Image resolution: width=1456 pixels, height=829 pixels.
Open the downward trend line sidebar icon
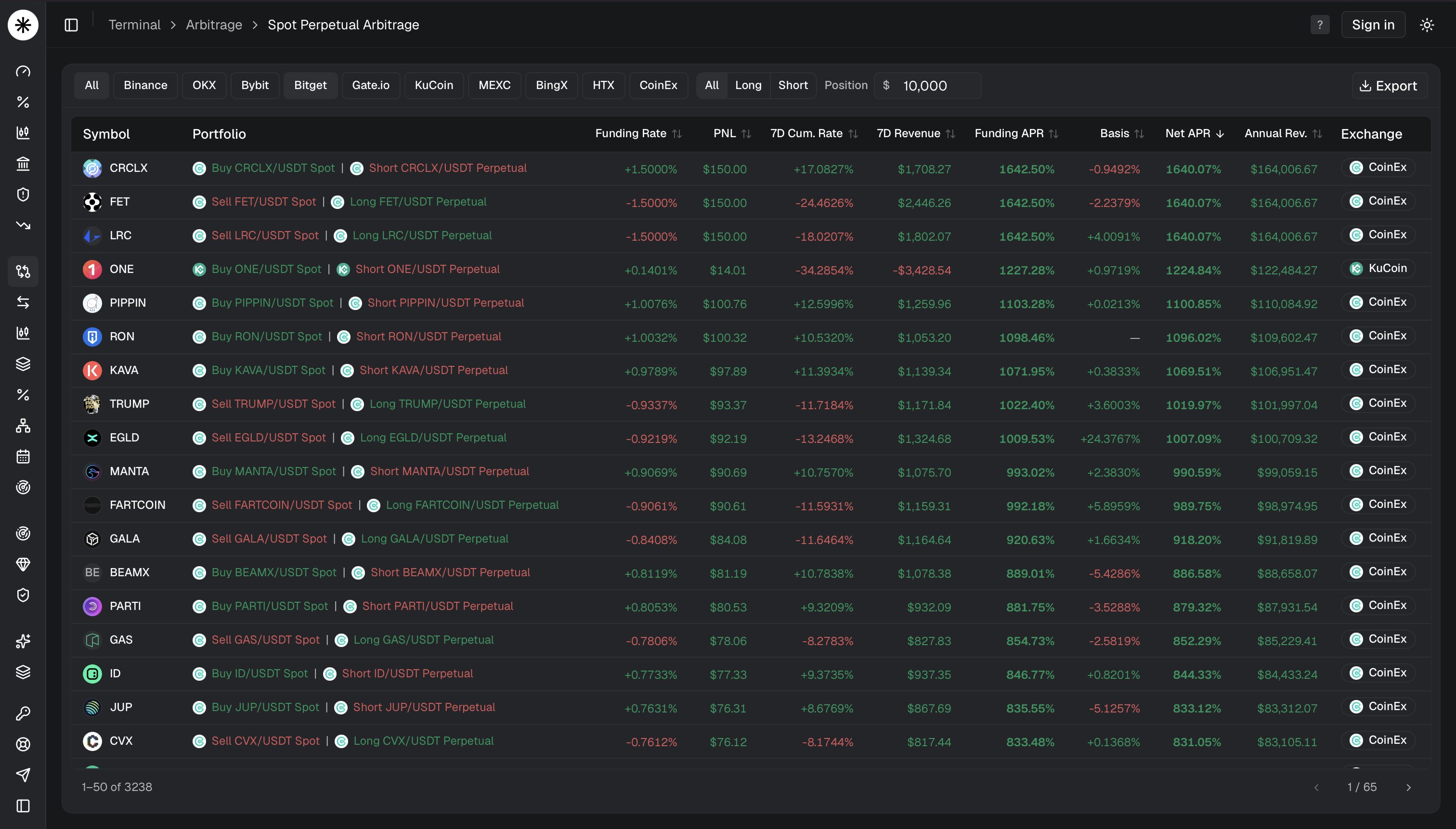[23, 225]
